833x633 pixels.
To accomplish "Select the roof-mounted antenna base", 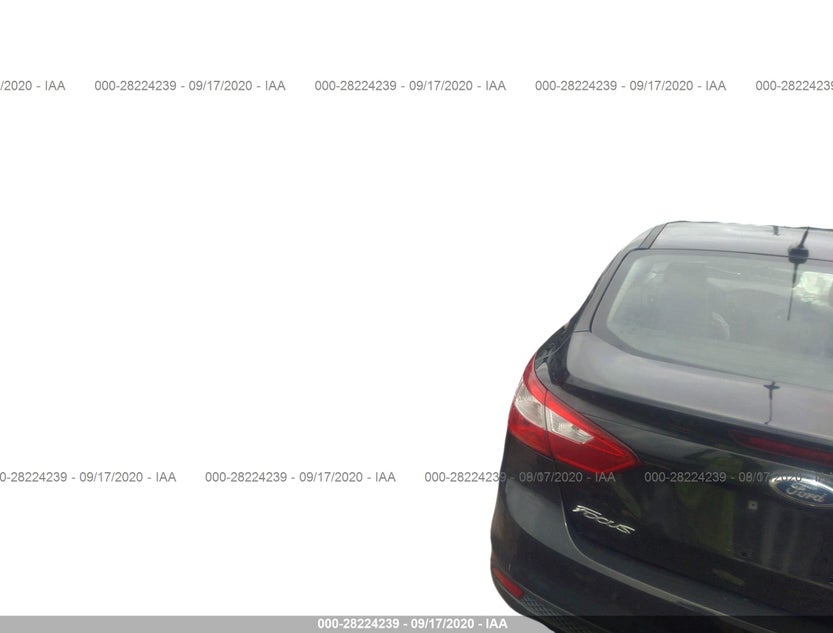I will (798, 255).
